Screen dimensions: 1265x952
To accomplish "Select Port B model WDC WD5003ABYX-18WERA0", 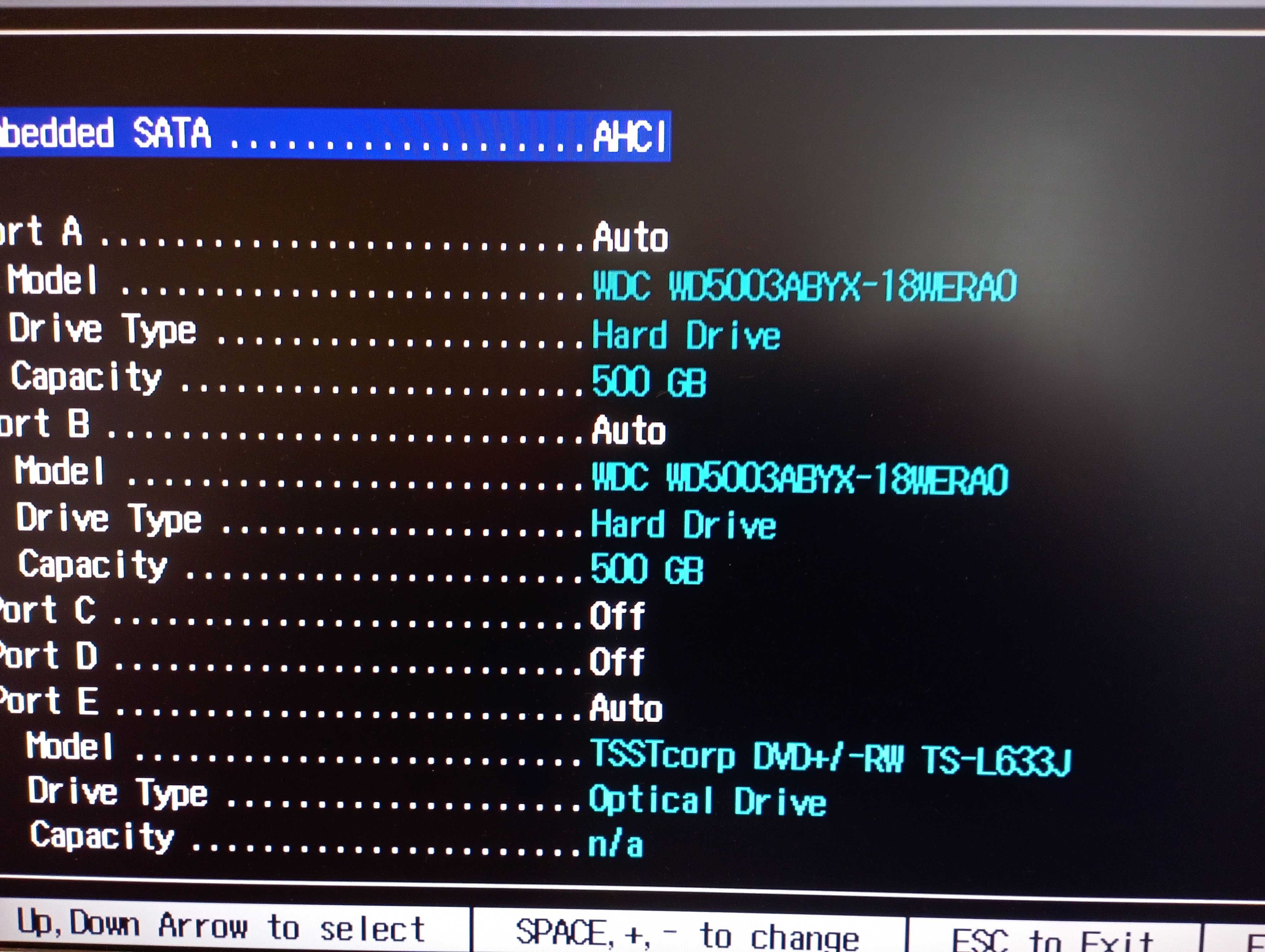I will pyautogui.click(x=800, y=478).
